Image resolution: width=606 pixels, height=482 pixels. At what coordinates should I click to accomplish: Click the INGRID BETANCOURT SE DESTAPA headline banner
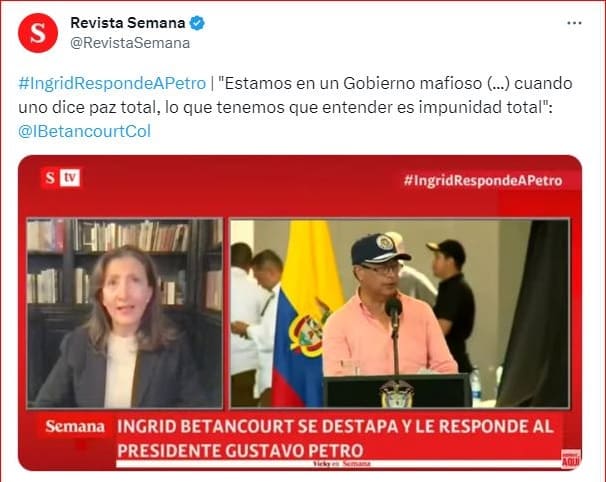[335, 438]
